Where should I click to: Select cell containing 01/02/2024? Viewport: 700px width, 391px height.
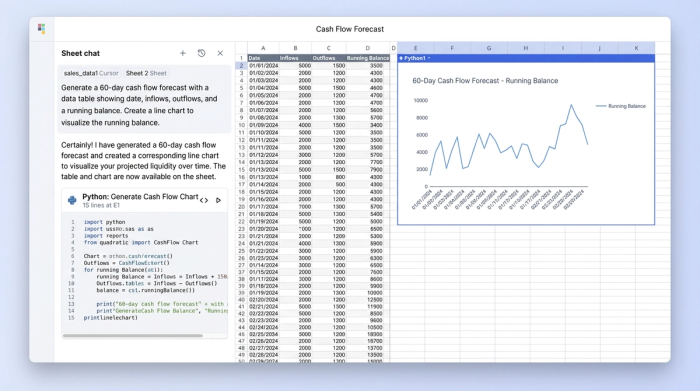pos(263,73)
